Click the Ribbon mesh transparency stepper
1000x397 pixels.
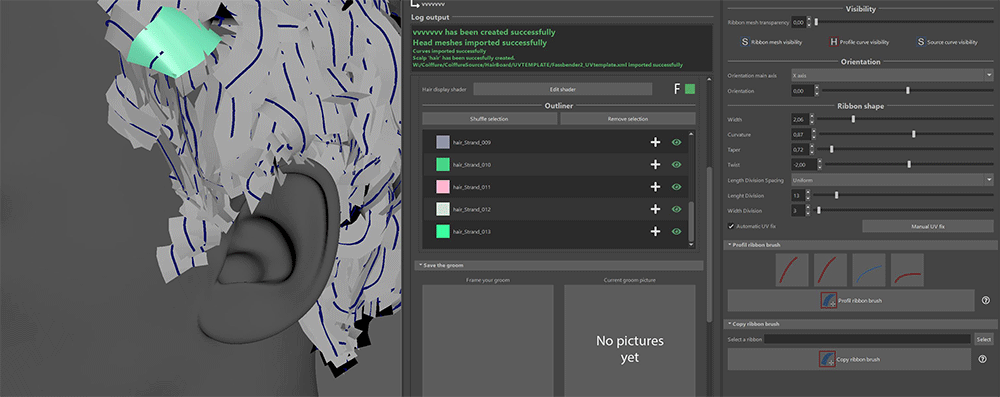click(809, 22)
